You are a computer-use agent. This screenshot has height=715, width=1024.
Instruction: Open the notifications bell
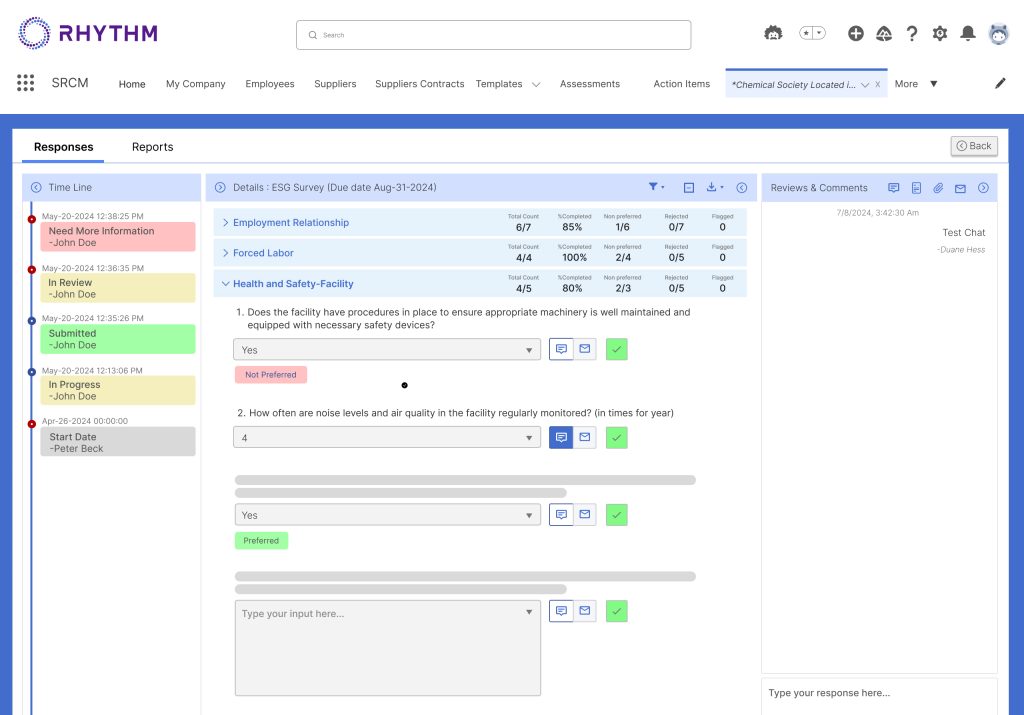point(967,34)
